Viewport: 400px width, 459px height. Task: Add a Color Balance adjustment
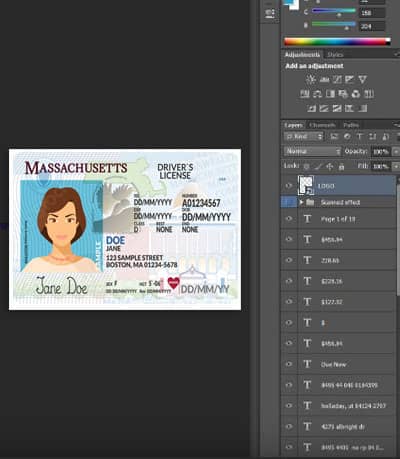pyautogui.click(x=317, y=94)
